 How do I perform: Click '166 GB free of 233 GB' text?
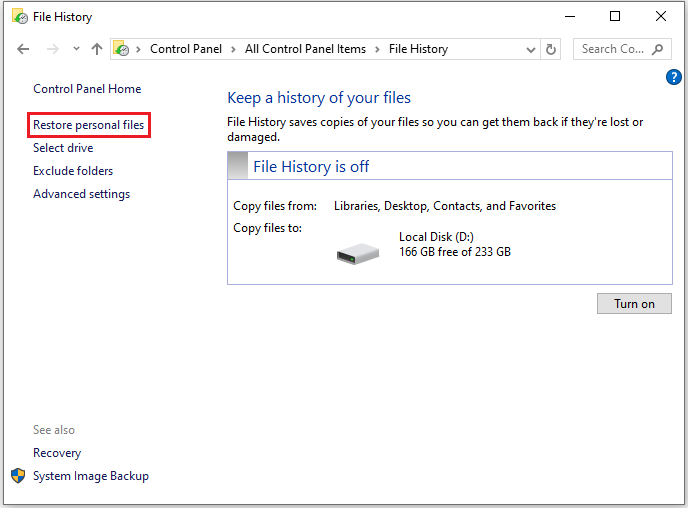(x=455, y=252)
